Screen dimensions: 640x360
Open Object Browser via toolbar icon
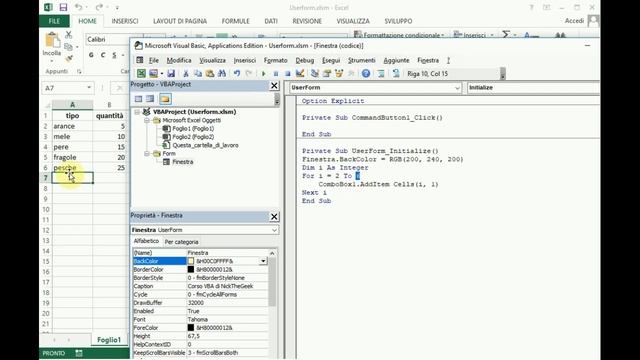[339, 73]
